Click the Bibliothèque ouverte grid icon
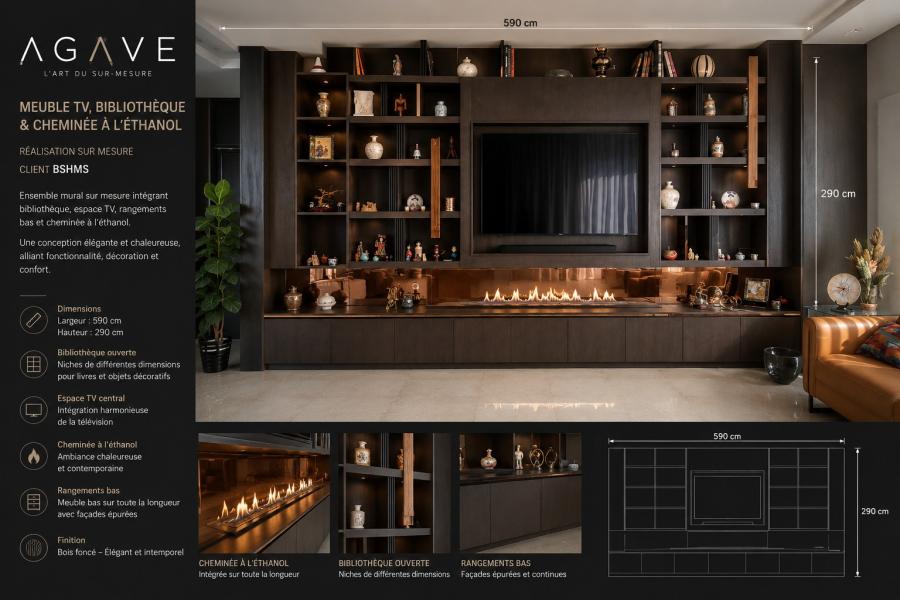This screenshot has height=600, width=900. point(34,364)
